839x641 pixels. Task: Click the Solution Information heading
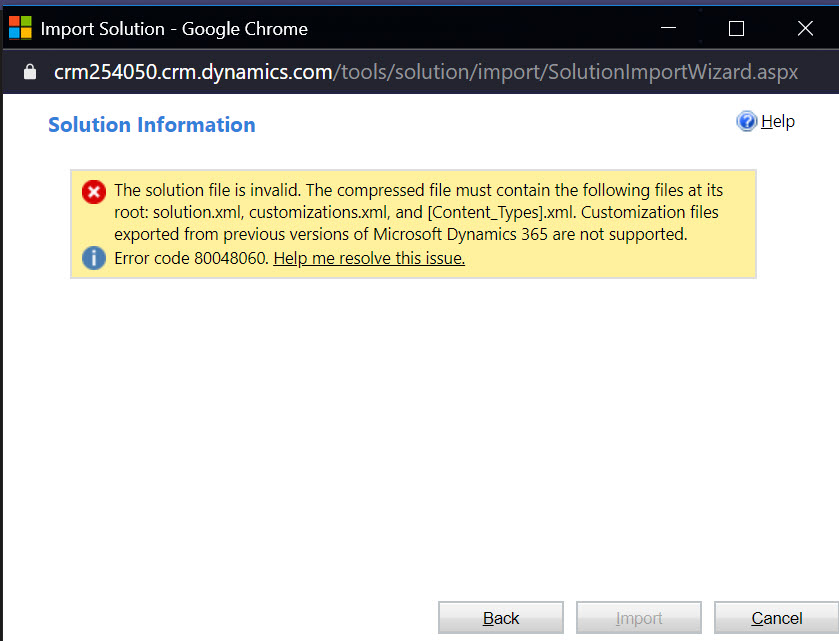tap(152, 125)
